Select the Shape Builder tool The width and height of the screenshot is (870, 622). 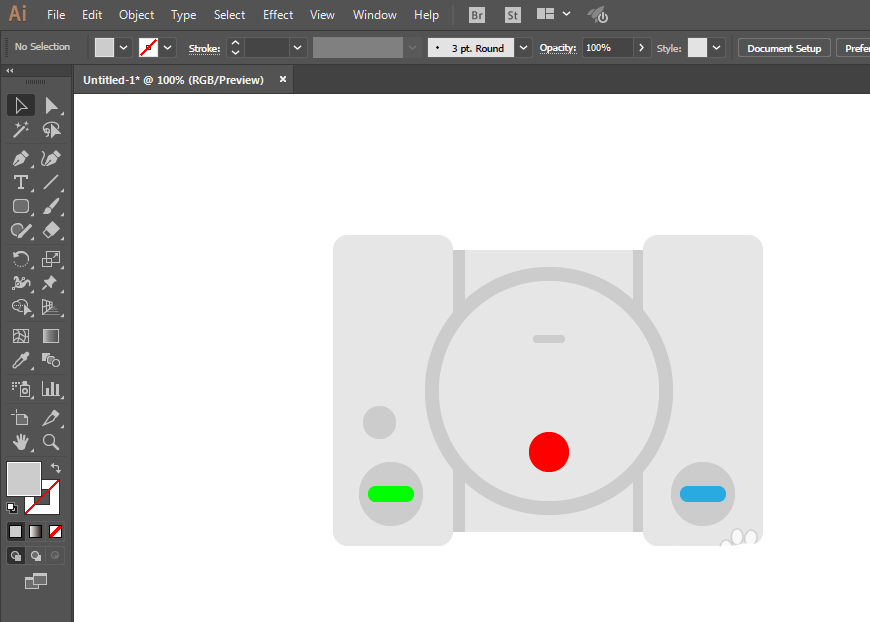[21, 307]
